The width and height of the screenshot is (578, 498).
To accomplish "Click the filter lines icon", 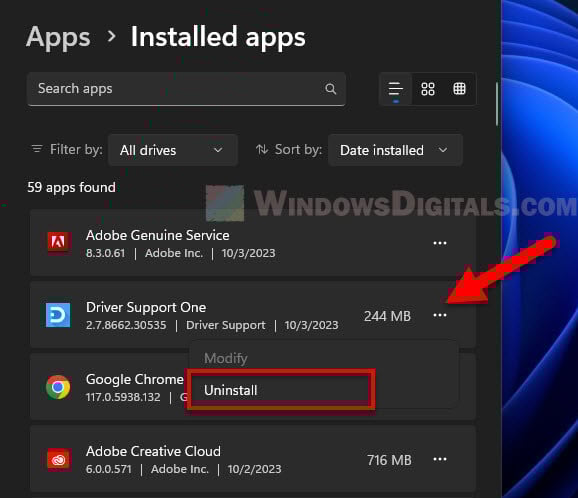I will coord(37,149).
